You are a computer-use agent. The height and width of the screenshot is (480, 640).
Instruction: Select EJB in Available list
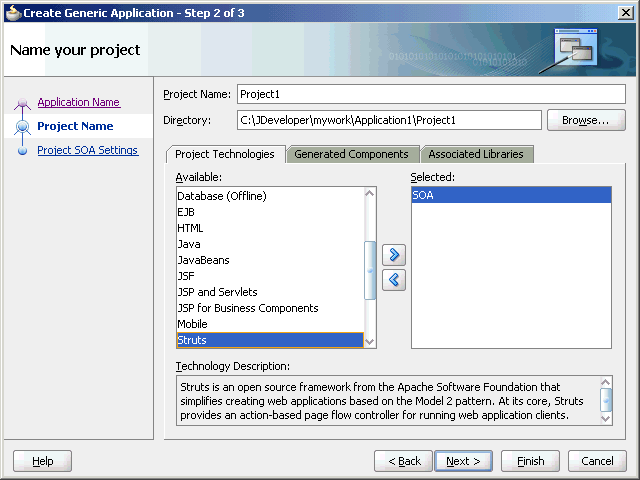(270, 212)
